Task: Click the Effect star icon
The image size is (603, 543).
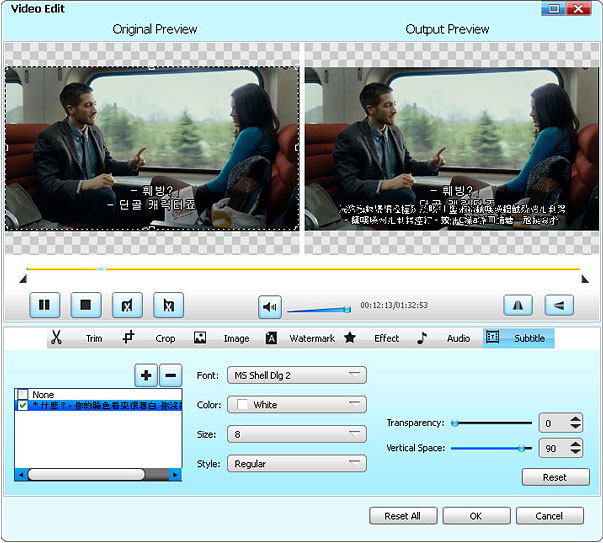Action: click(x=350, y=338)
